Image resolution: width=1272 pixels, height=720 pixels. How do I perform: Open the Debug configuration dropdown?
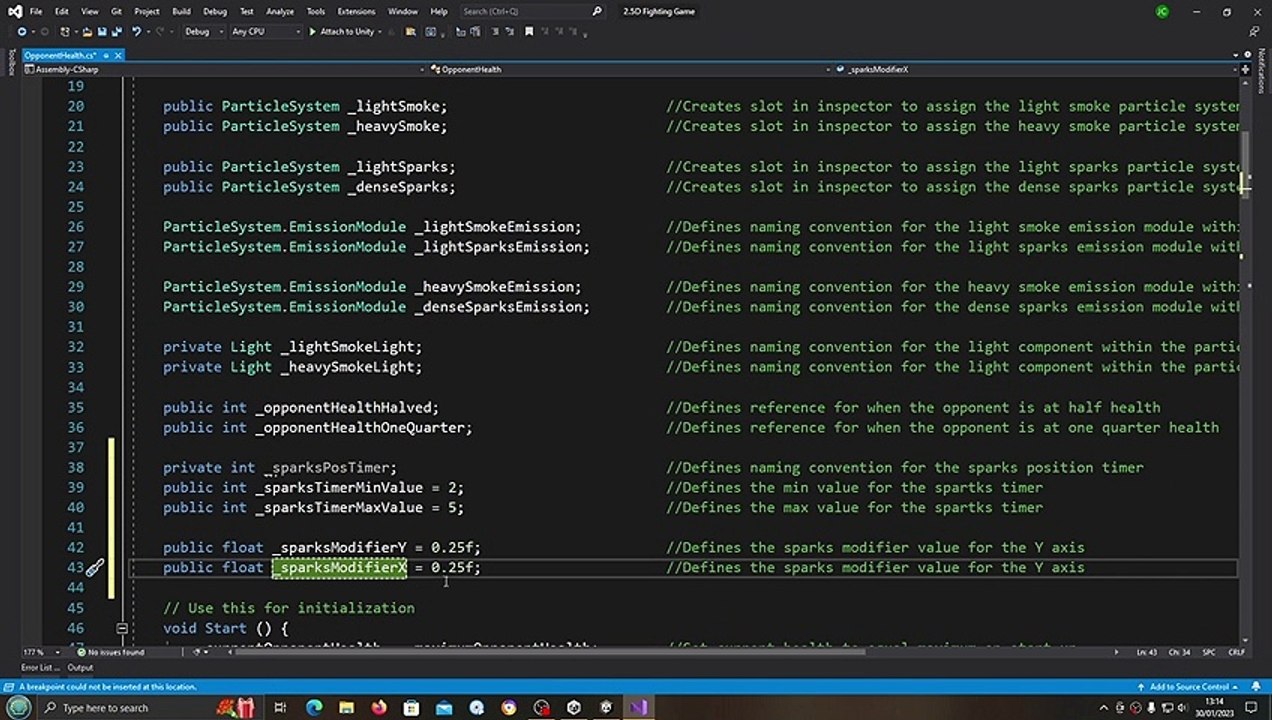click(x=202, y=31)
